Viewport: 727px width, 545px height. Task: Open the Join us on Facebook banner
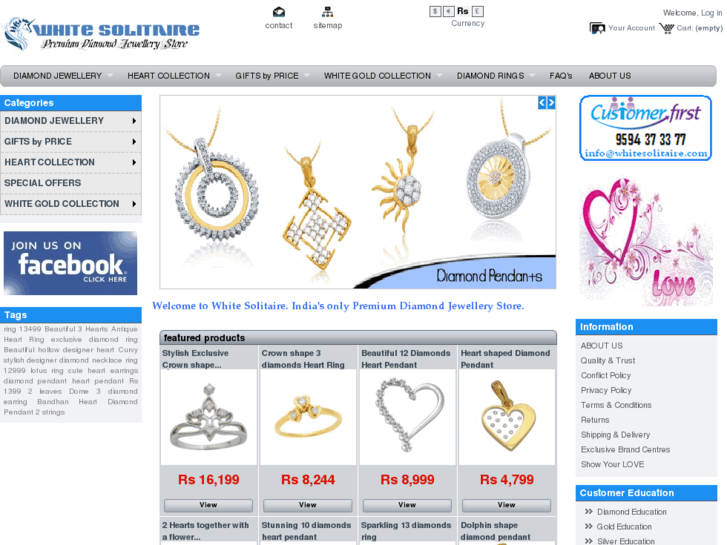pyautogui.click(x=70, y=263)
